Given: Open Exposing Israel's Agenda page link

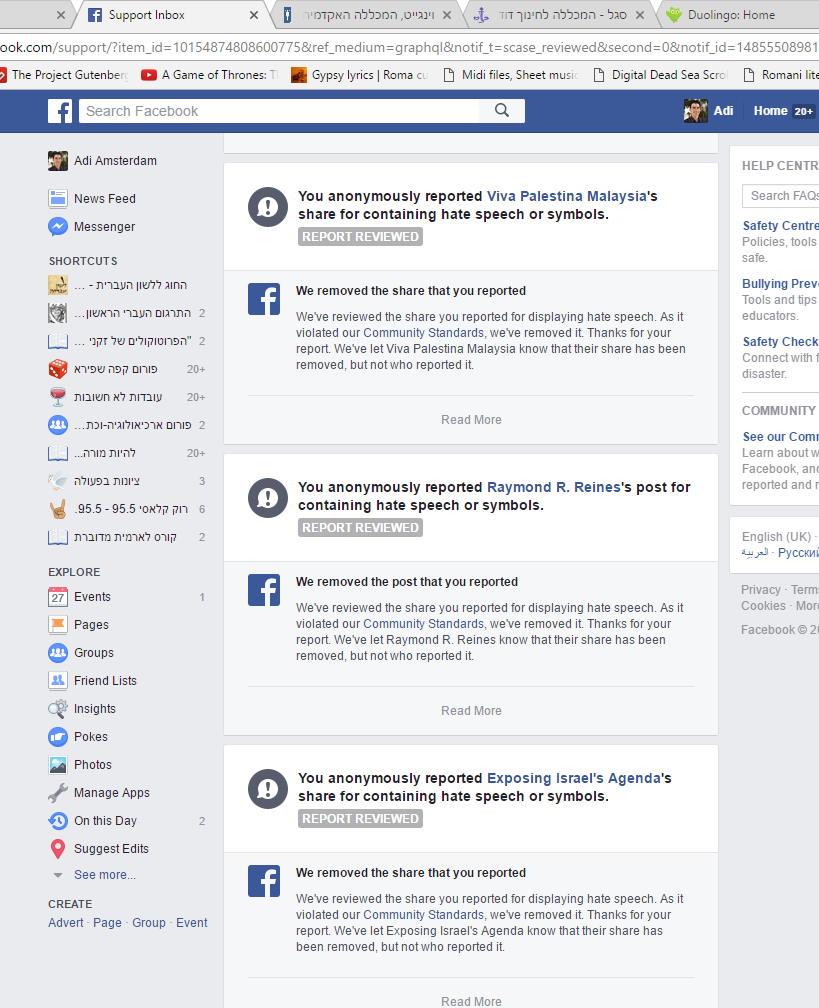Looking at the screenshot, I should [573, 778].
